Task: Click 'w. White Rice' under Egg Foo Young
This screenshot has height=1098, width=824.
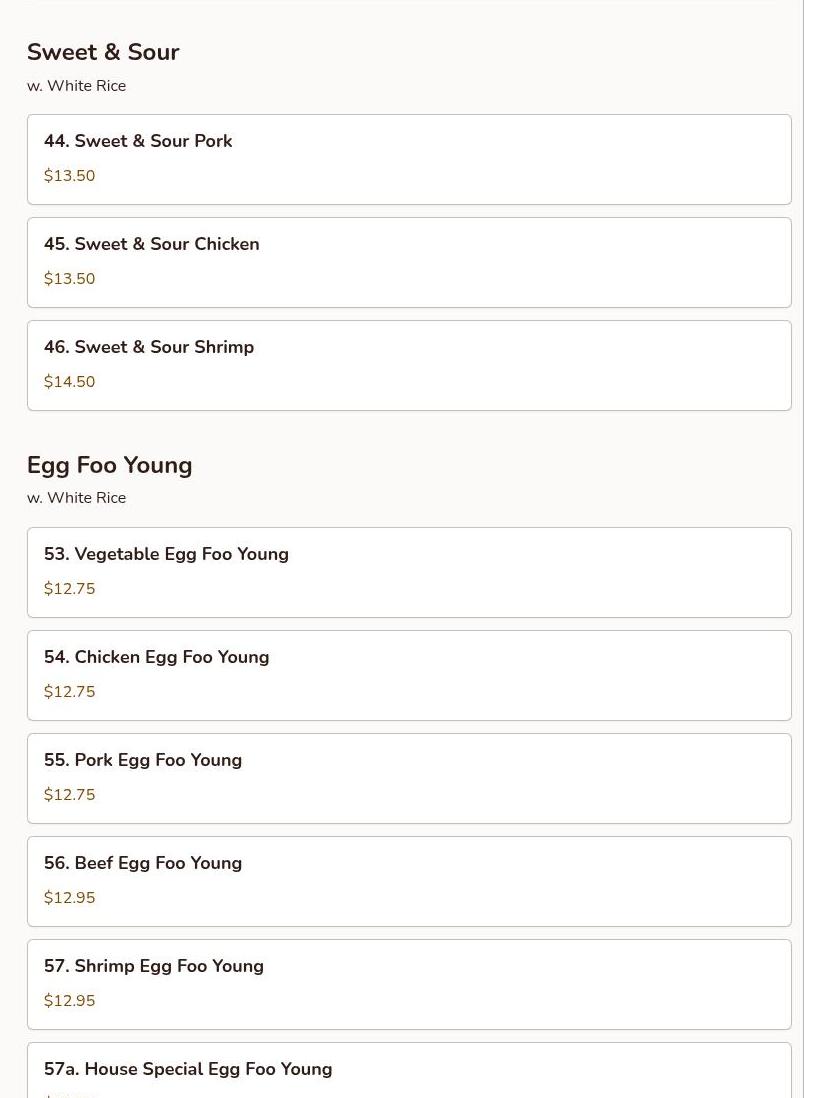Action: (76, 498)
